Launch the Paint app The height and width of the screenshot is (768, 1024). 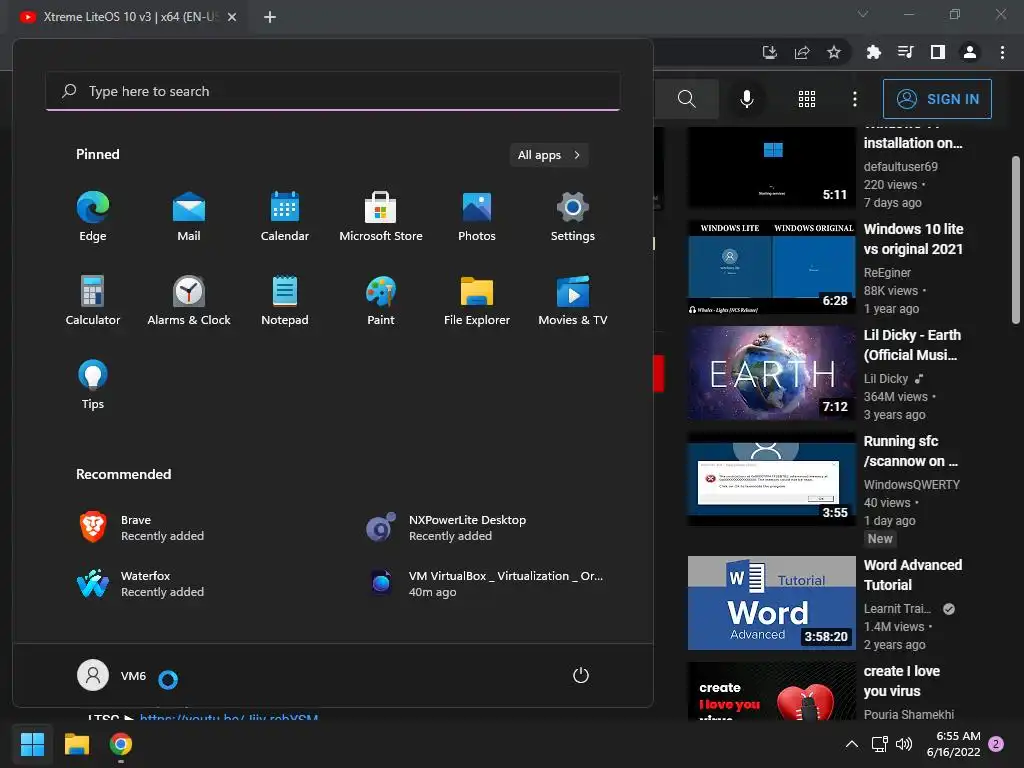click(x=381, y=300)
